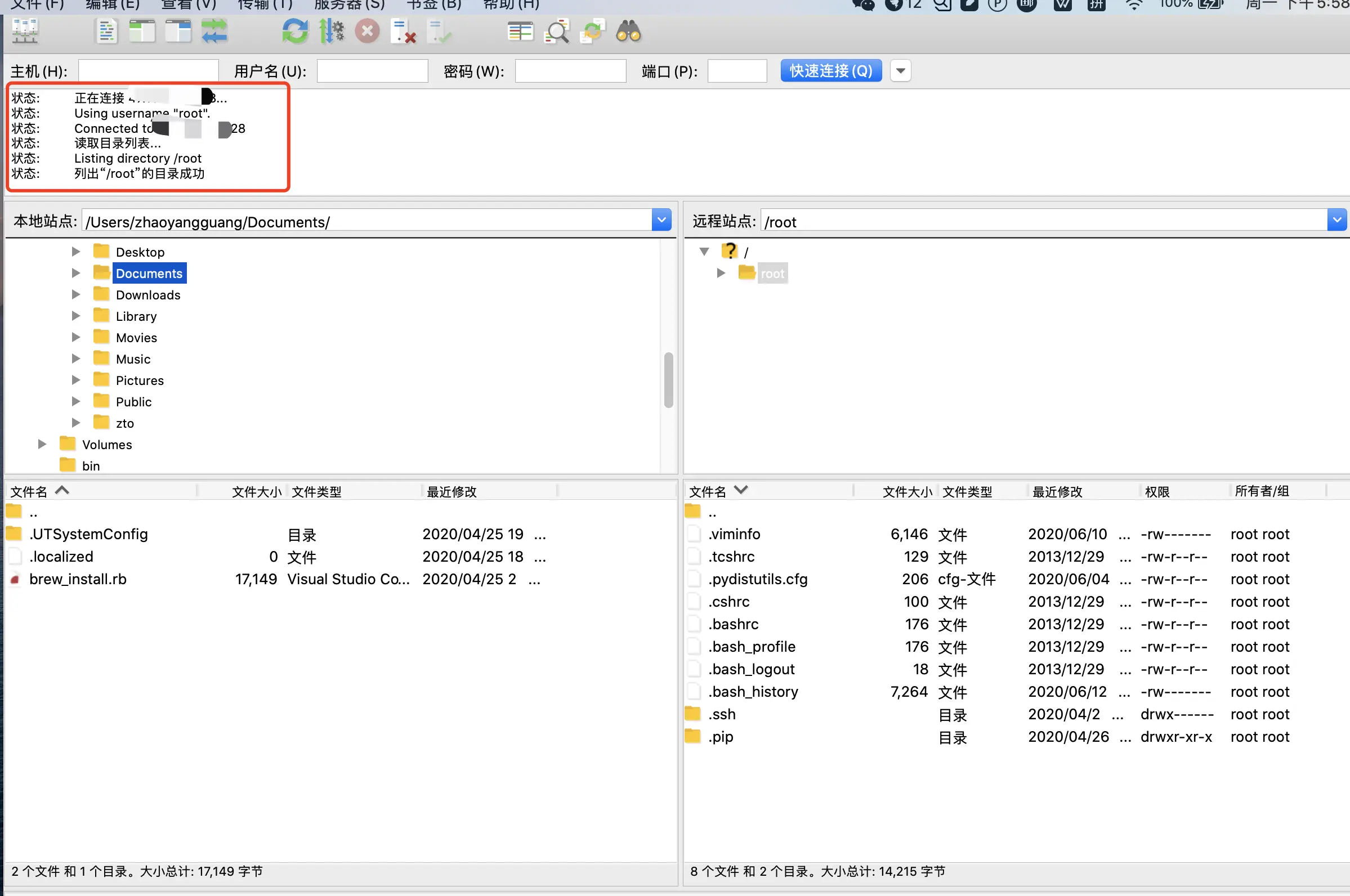This screenshot has width=1350, height=896.
Task: Expand the Downloads folder in local tree
Action: (x=75, y=295)
